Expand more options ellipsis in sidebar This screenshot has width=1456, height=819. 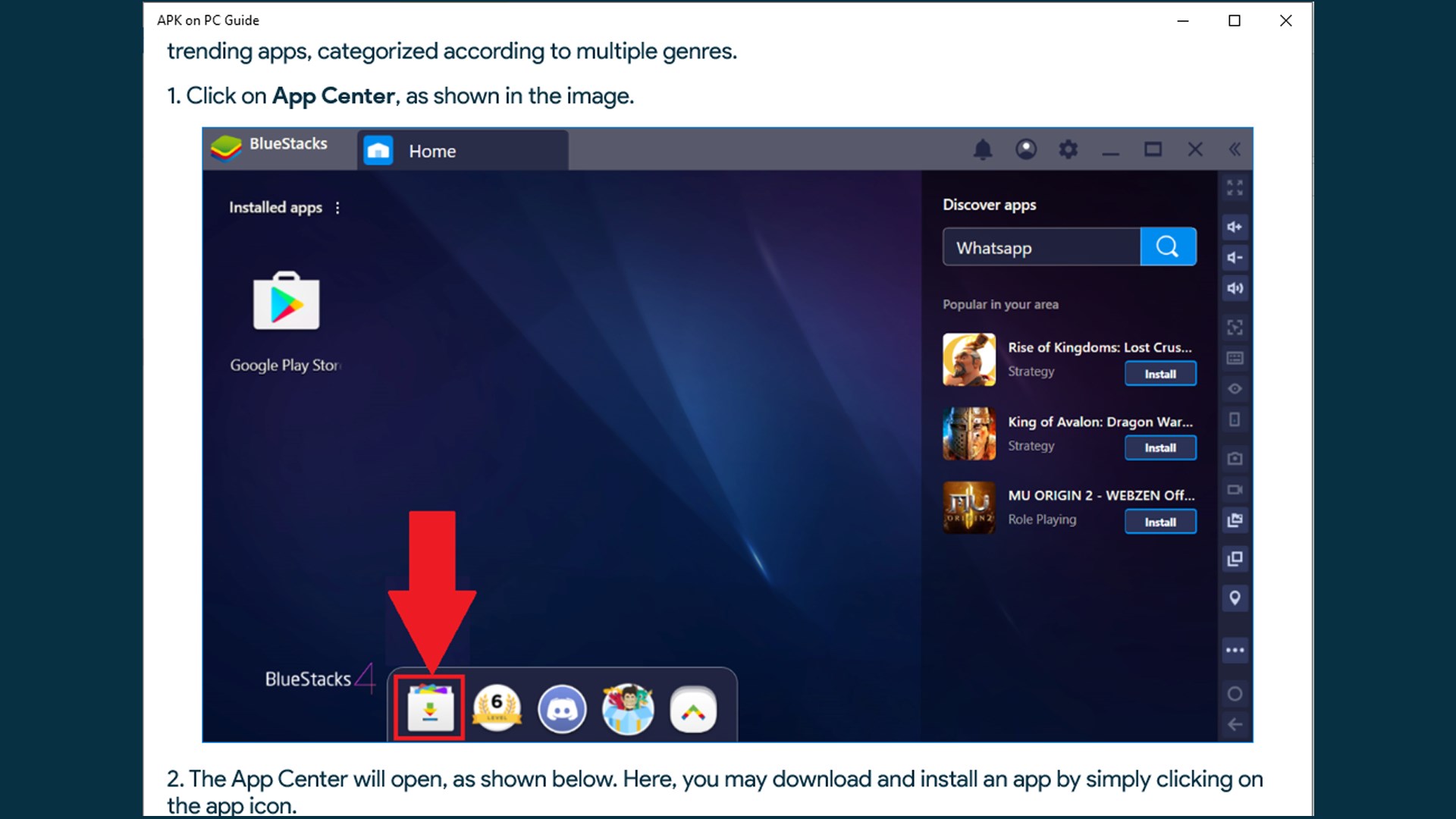(x=1235, y=650)
